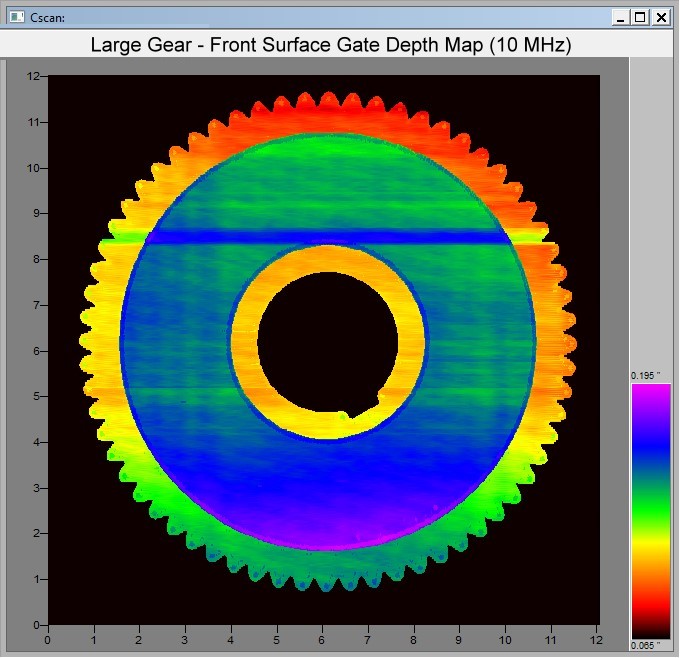The height and width of the screenshot is (658, 680).
Task: Close the Cscan window
Action: tap(661, 18)
